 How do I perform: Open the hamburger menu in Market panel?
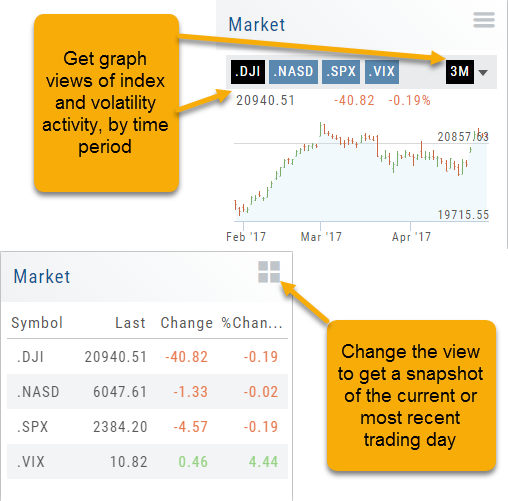pyautogui.click(x=484, y=20)
